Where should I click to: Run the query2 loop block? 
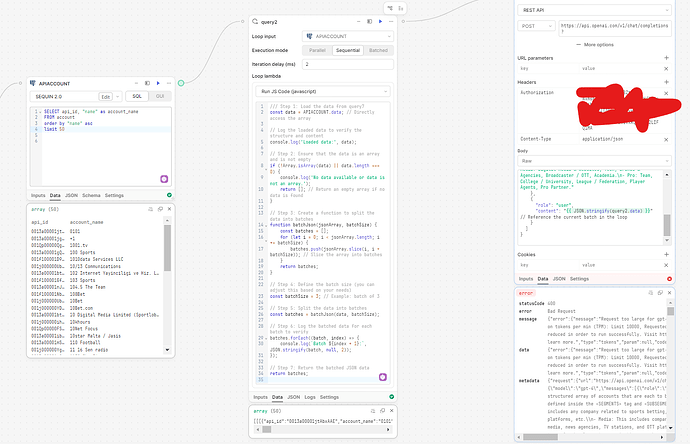coord(381,22)
